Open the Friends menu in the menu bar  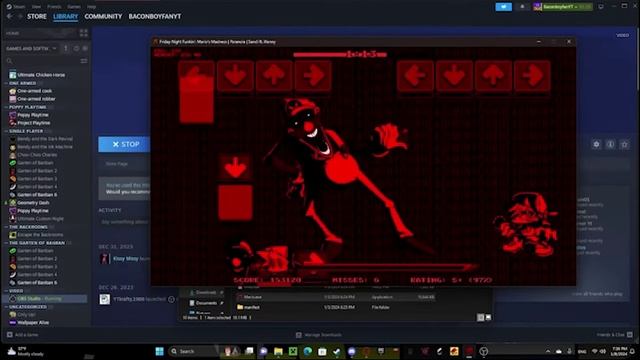(x=54, y=7)
